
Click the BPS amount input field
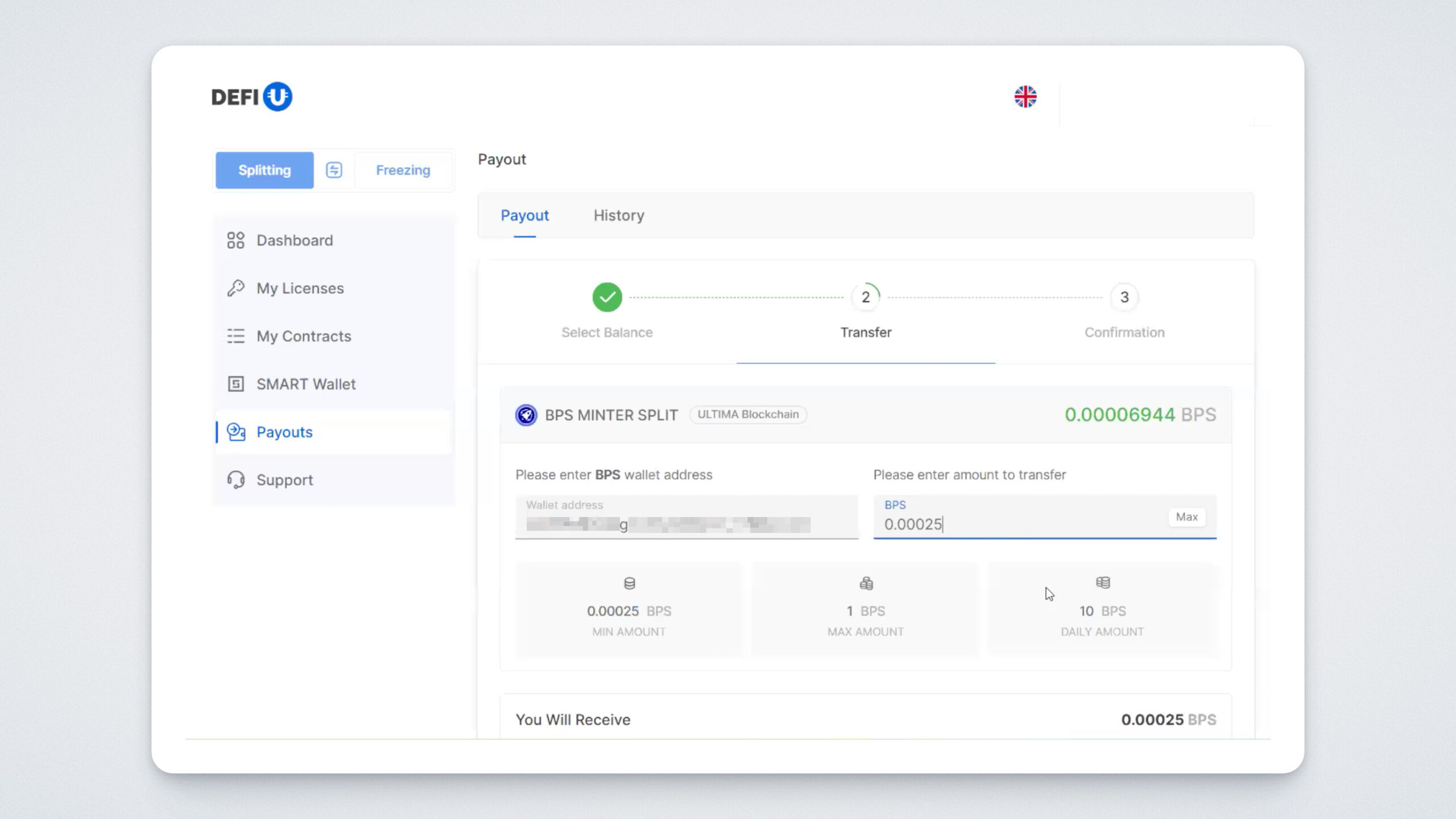pos(1018,524)
